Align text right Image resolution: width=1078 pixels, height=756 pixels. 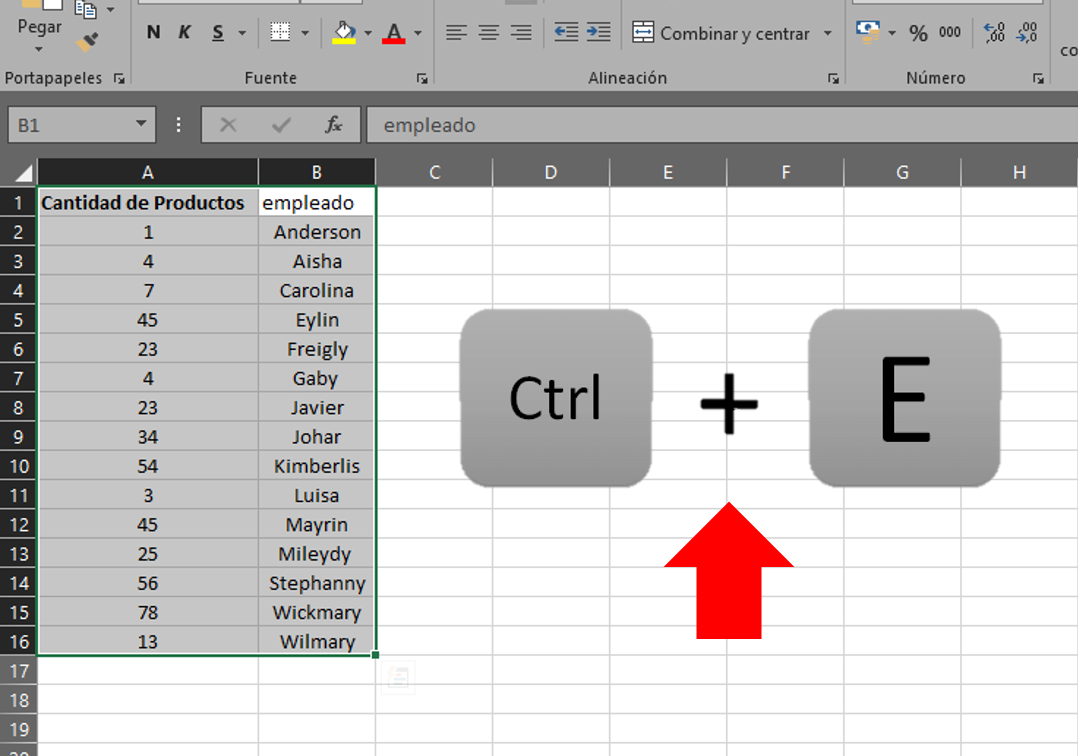[x=521, y=32]
